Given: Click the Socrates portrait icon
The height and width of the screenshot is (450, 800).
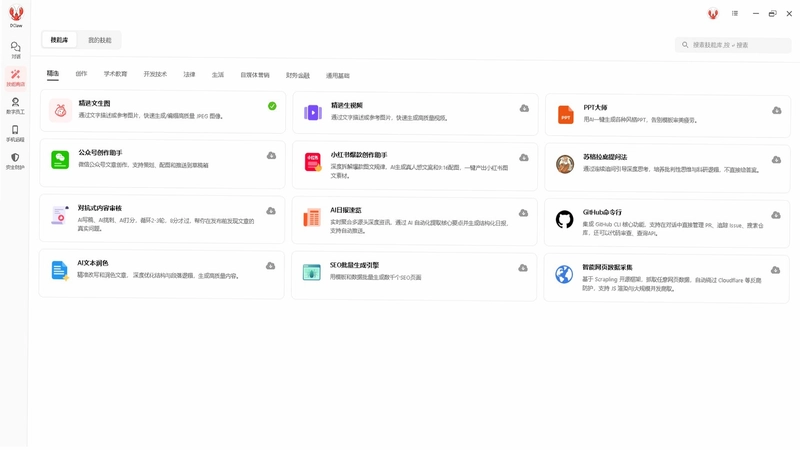Looking at the screenshot, I should click(x=565, y=164).
